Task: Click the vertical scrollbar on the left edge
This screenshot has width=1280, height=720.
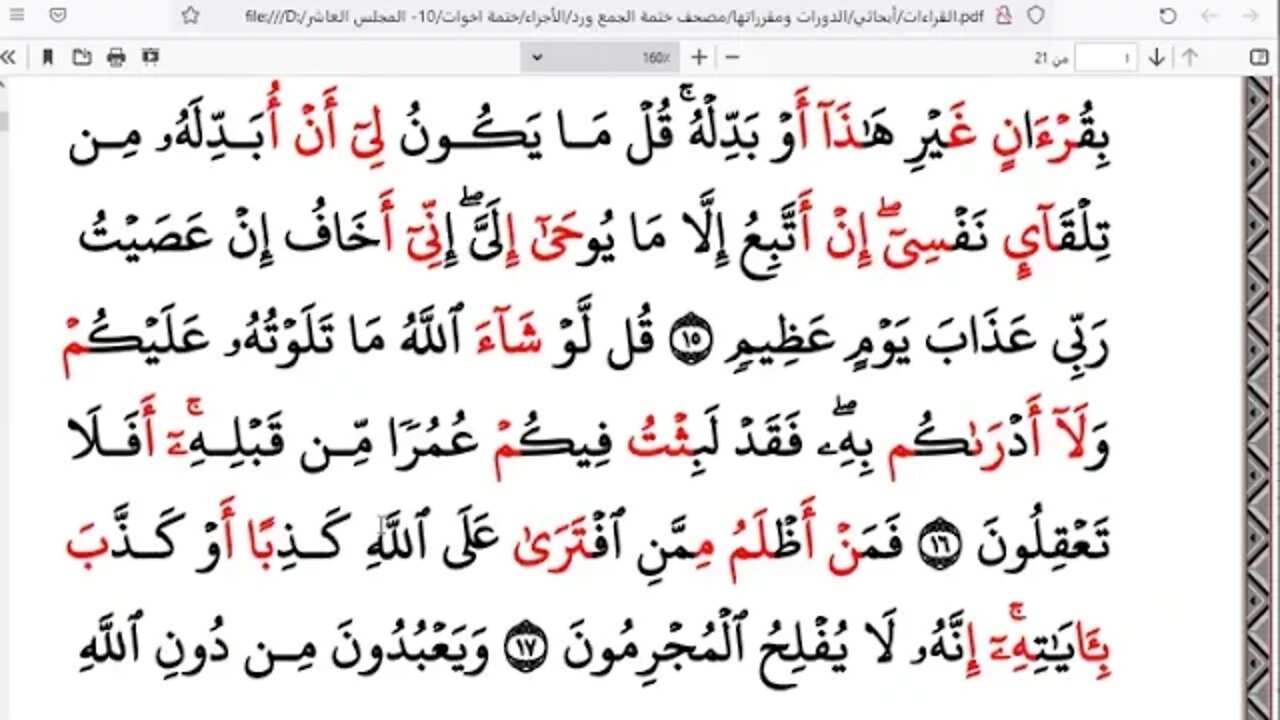Action: coord(4,398)
